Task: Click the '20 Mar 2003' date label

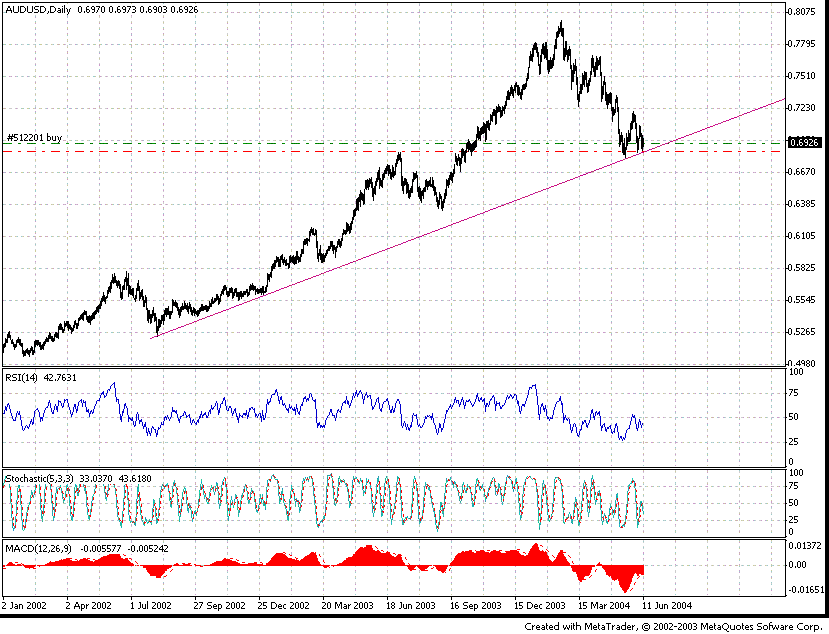Action: pos(347,605)
